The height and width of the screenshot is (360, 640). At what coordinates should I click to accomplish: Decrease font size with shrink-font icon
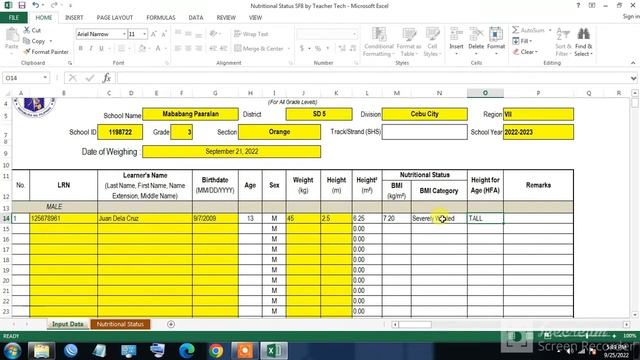tap(164, 34)
